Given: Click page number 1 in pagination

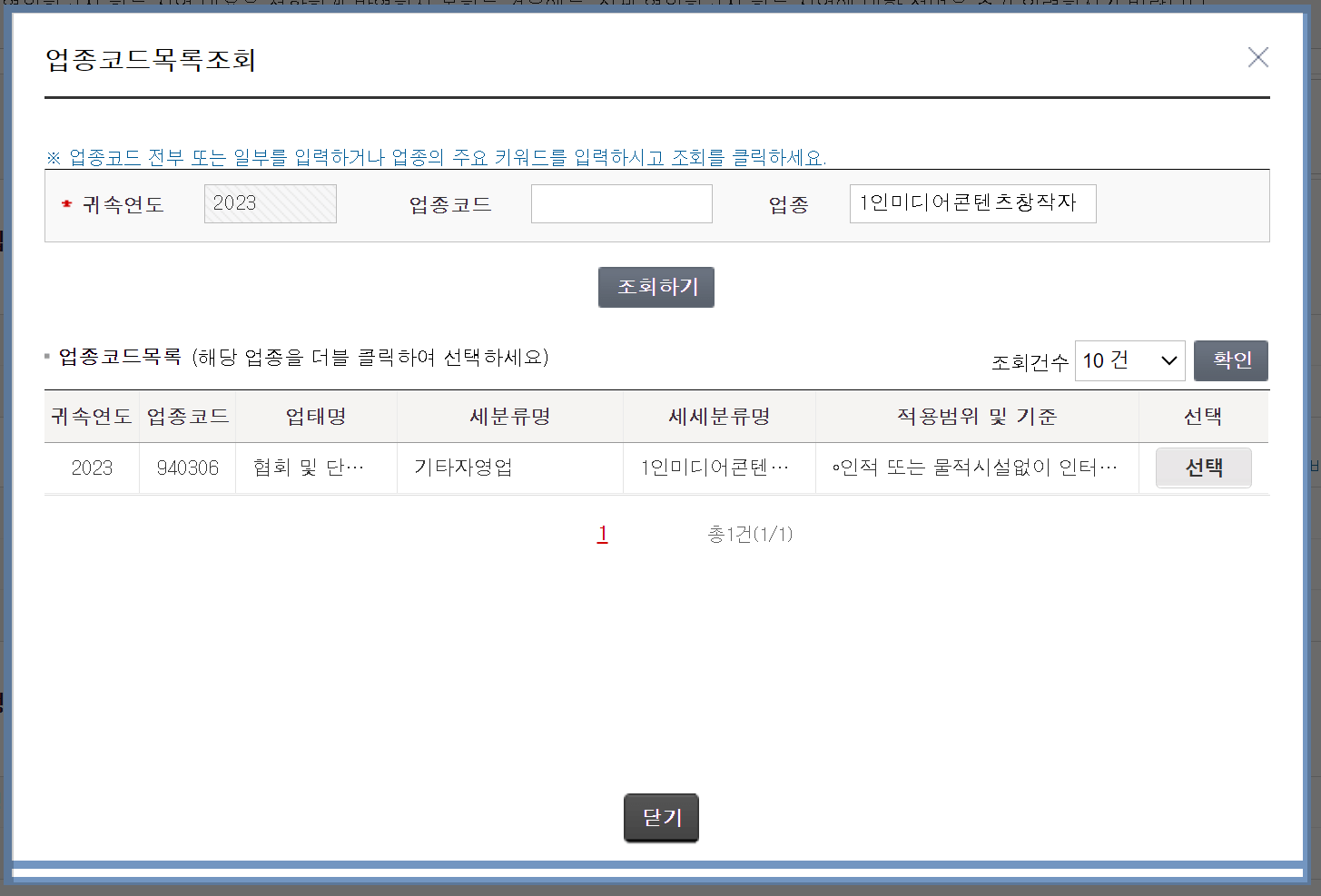Looking at the screenshot, I should [x=602, y=535].
